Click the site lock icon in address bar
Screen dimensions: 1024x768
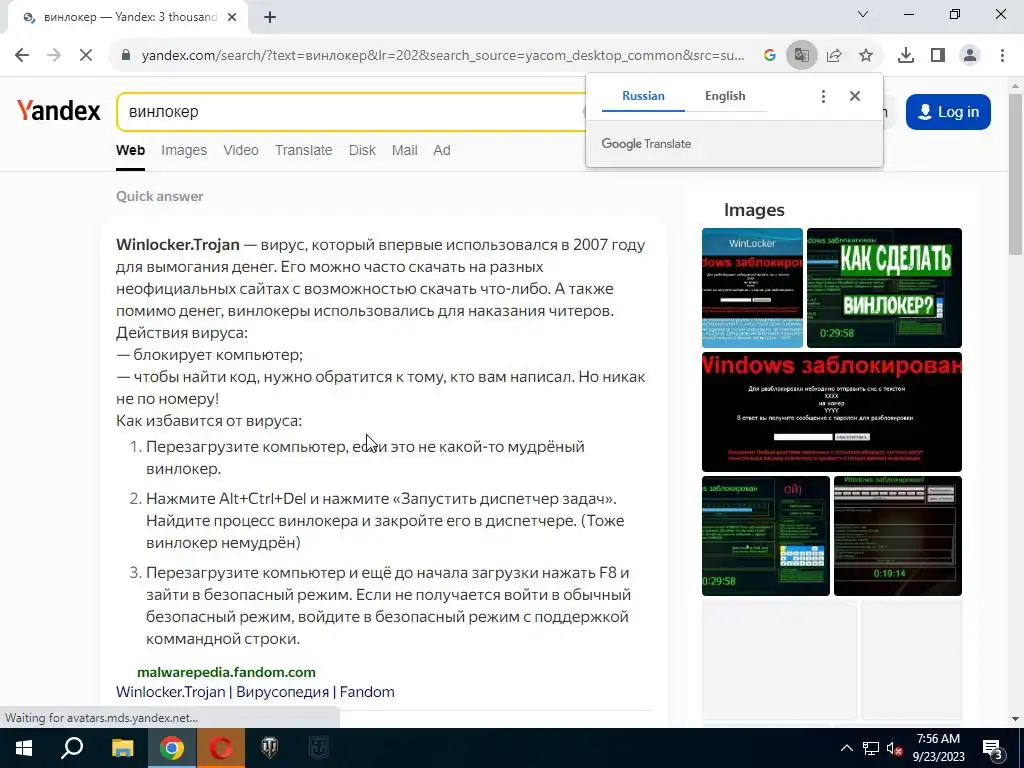[x=126, y=56]
